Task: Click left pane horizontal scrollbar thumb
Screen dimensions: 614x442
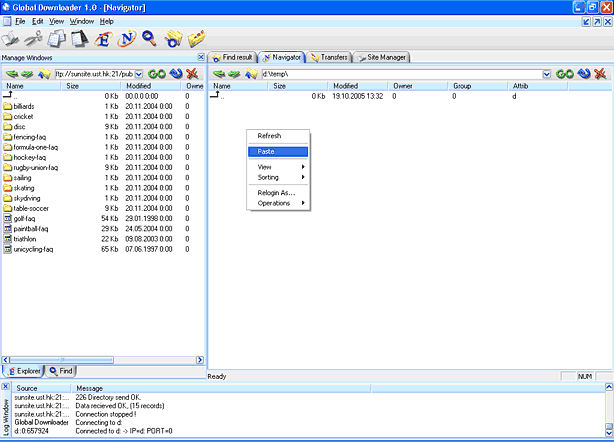Action: click(61, 360)
